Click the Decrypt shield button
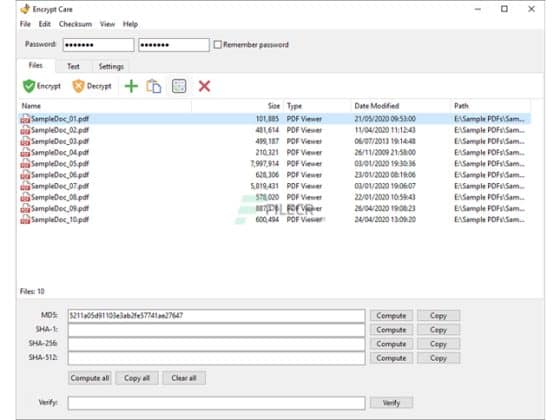The width and height of the screenshot is (560, 420). pyautogui.click(x=92, y=86)
